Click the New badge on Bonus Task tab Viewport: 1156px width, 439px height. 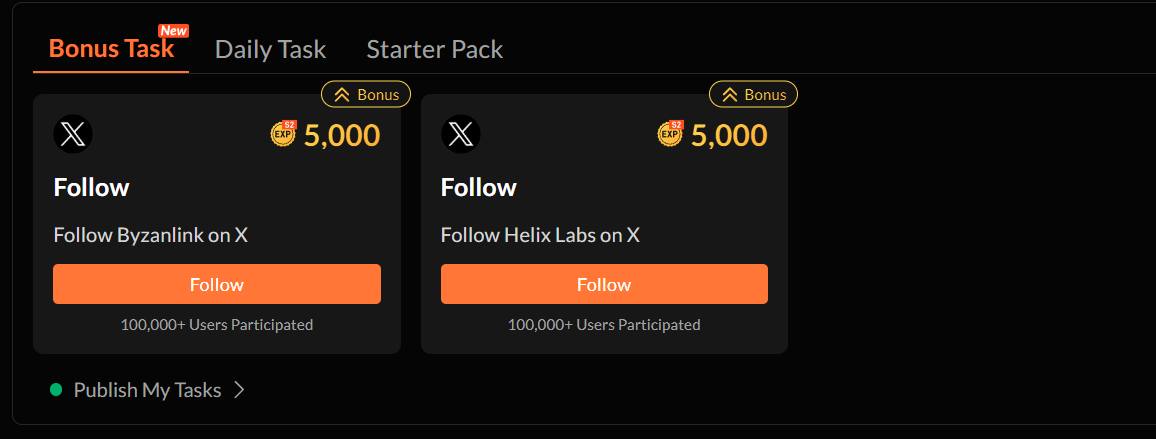pyautogui.click(x=173, y=31)
